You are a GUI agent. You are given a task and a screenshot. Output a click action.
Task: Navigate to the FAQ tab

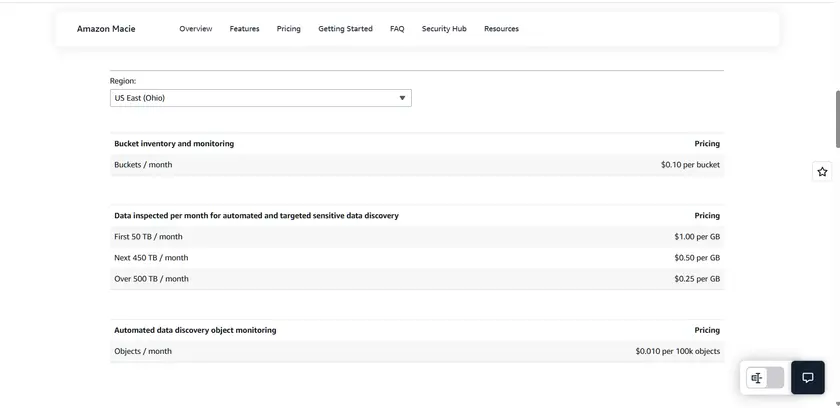(x=397, y=29)
